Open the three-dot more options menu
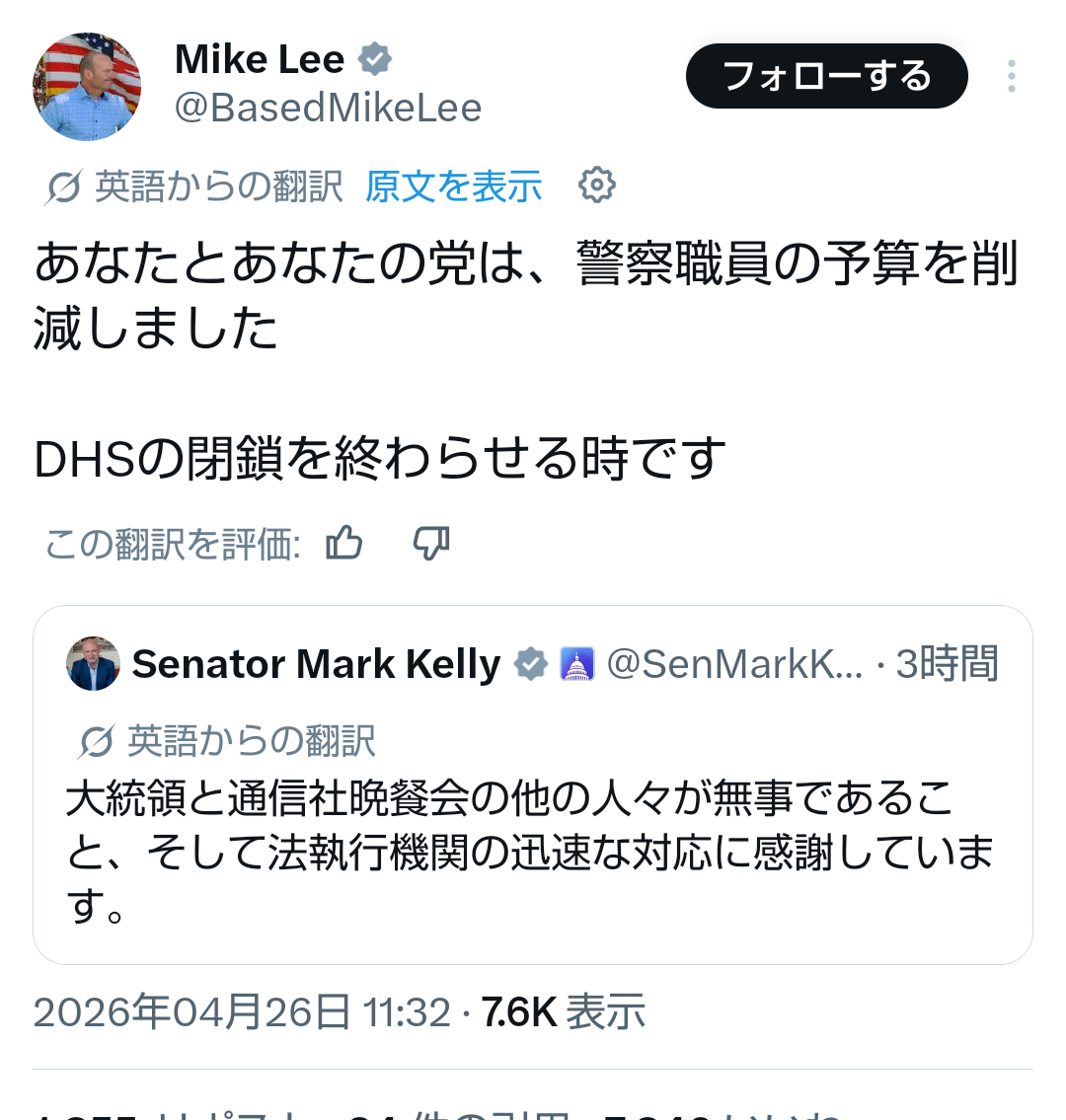The width and height of the screenshot is (1066, 1120). [x=1011, y=76]
